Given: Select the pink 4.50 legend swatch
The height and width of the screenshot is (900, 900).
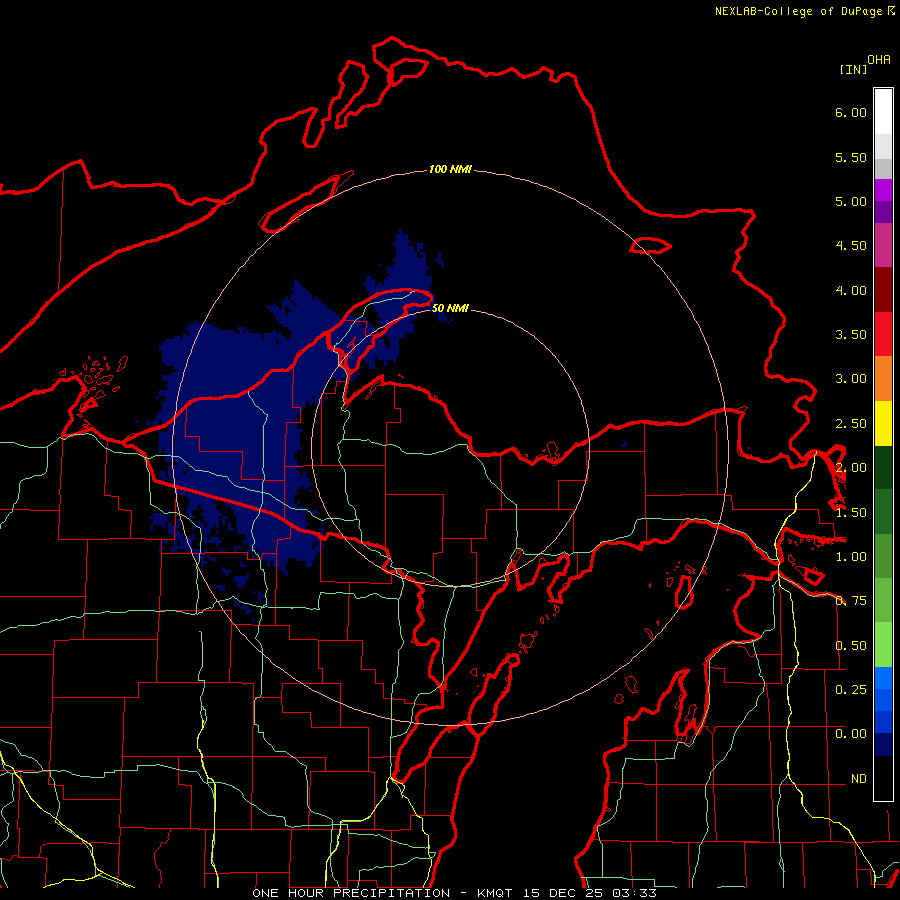Looking at the screenshot, I should click(883, 246).
